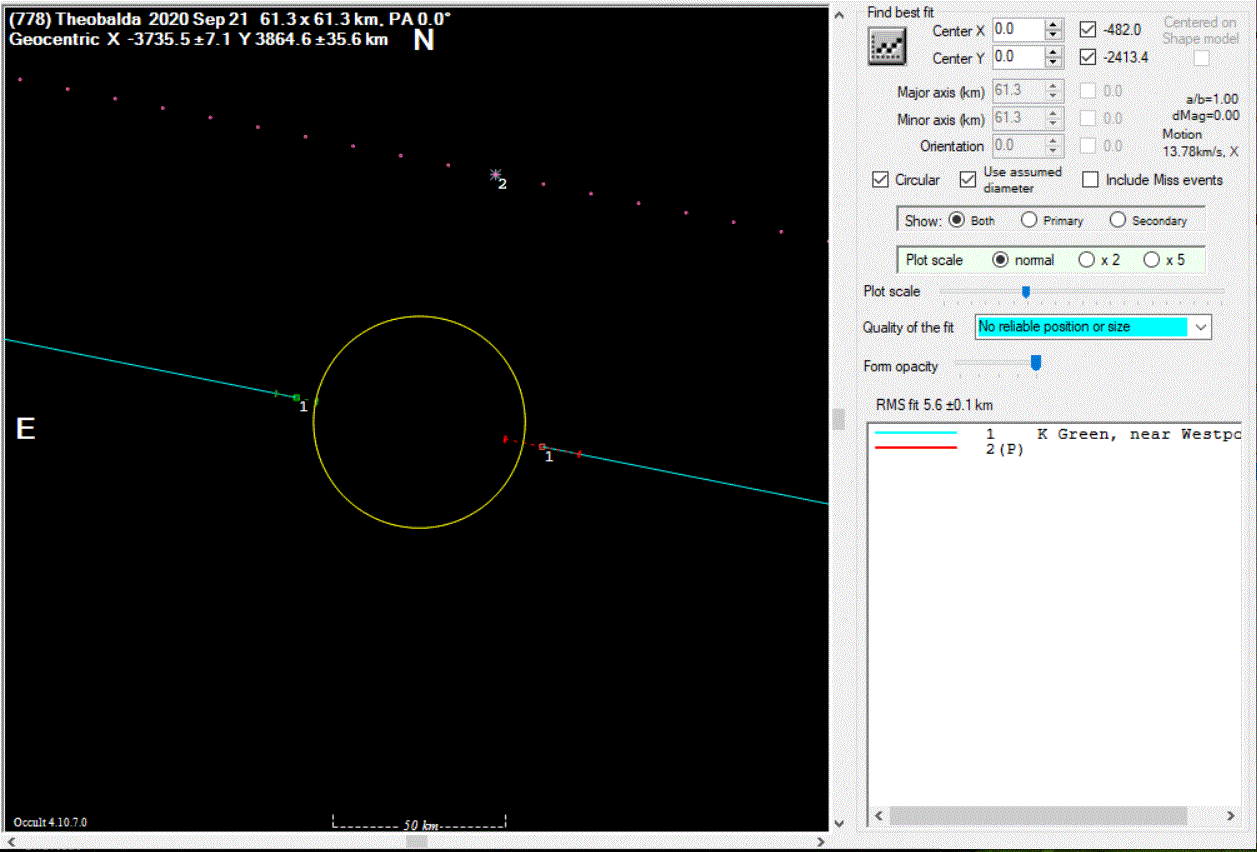This screenshot has width=1257, height=852.
Task: Toggle the Centered on Shape model checkbox
Action: coord(1201,58)
